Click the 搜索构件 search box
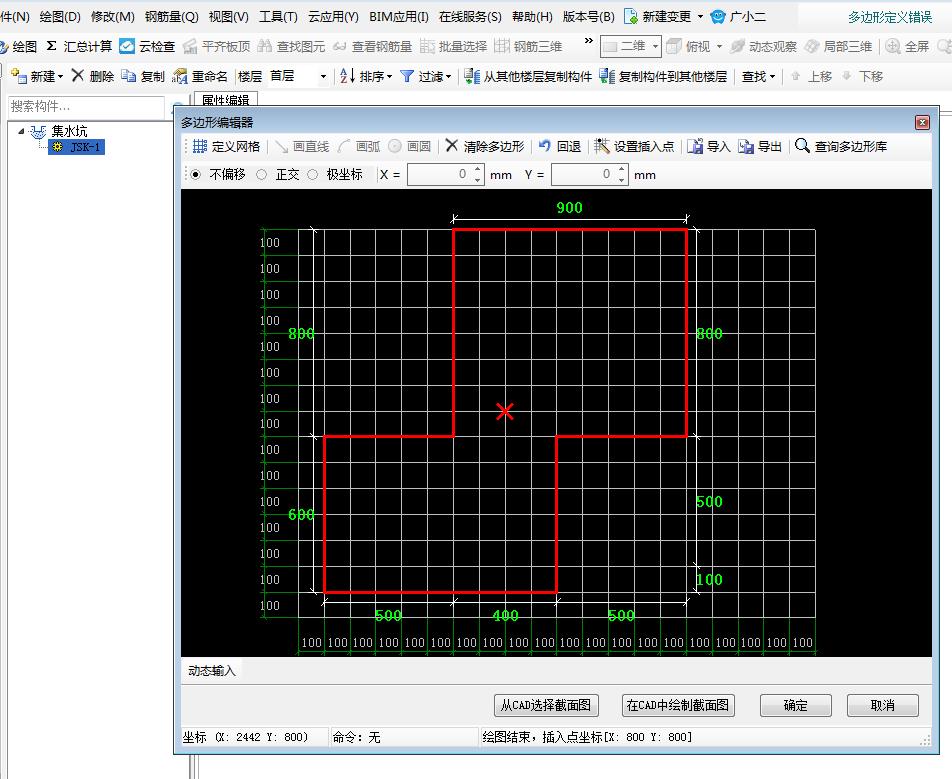 (x=86, y=106)
